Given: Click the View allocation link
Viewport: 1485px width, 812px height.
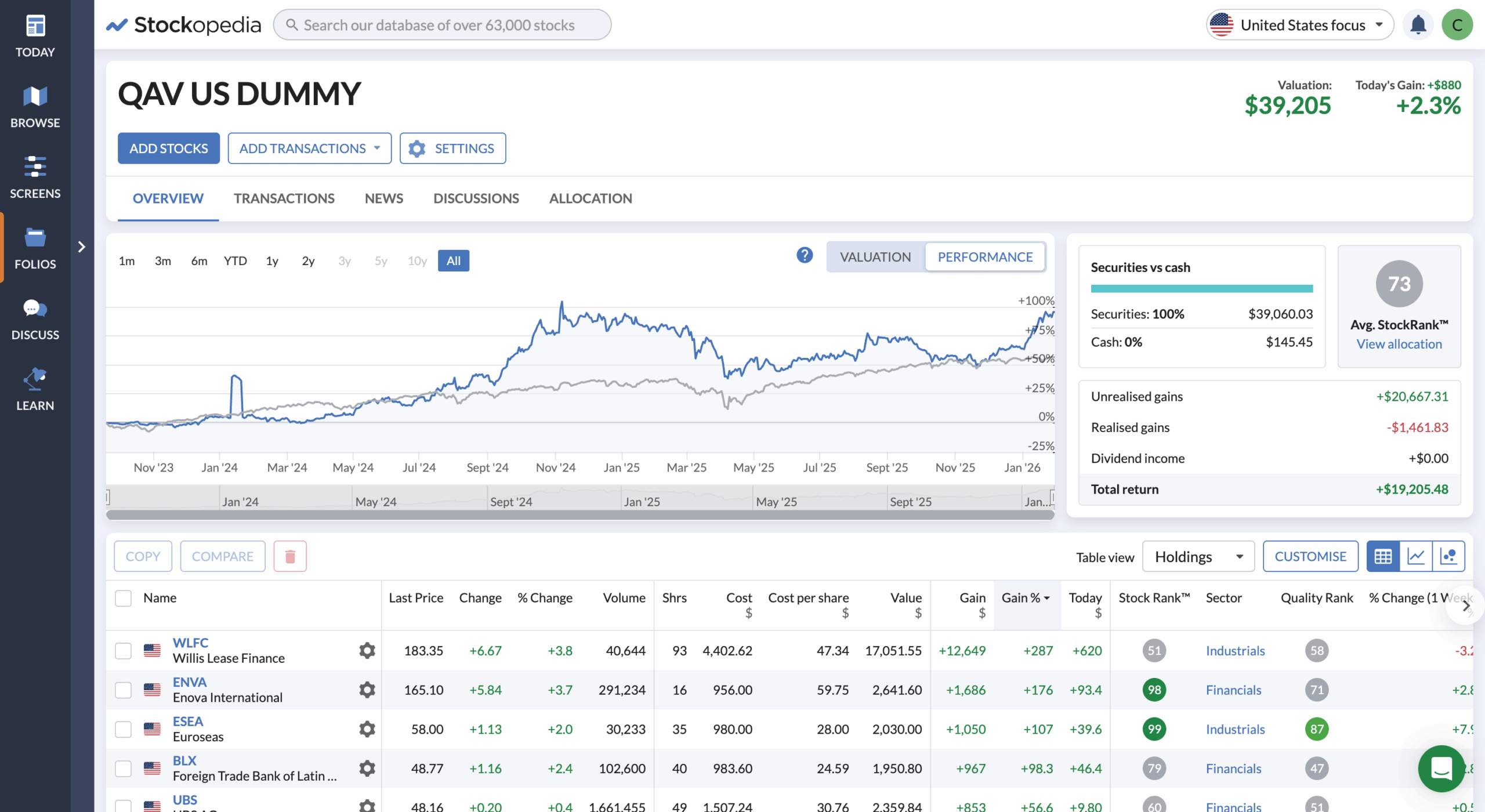Looking at the screenshot, I should click(x=1399, y=343).
